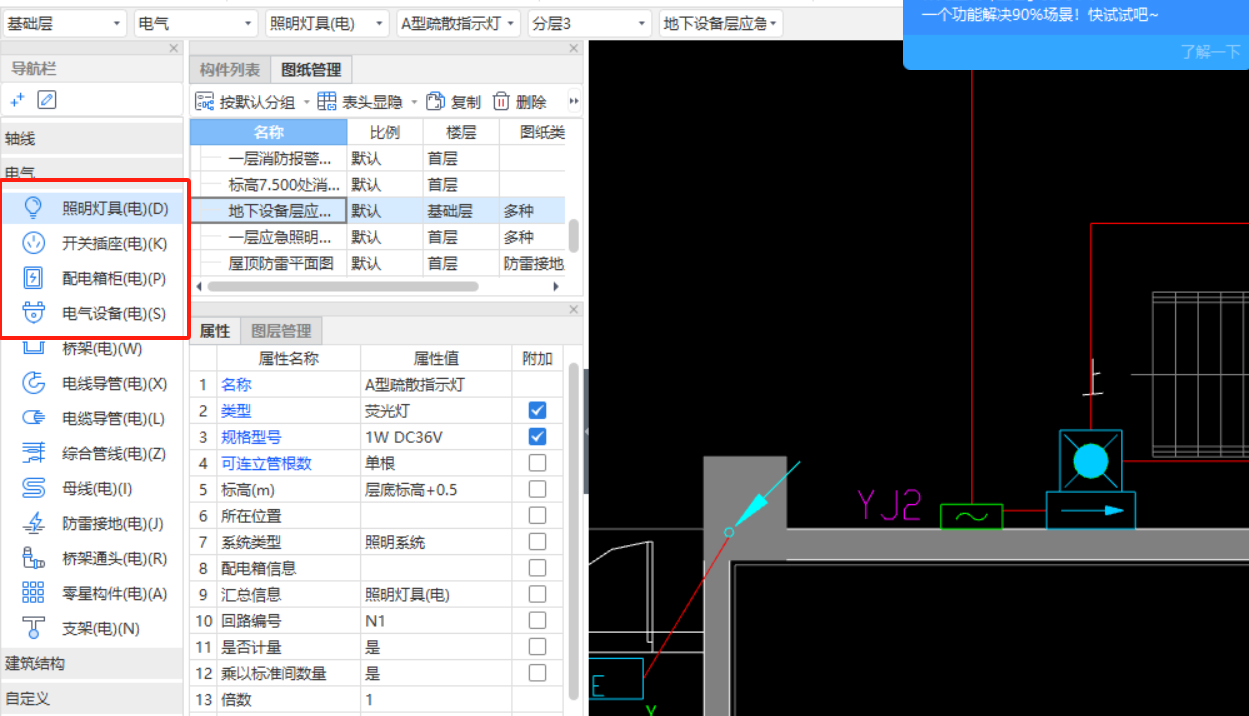Select 零星构件(电)(A) grid icon
This screenshot has width=1249, height=716.
[x=33, y=593]
